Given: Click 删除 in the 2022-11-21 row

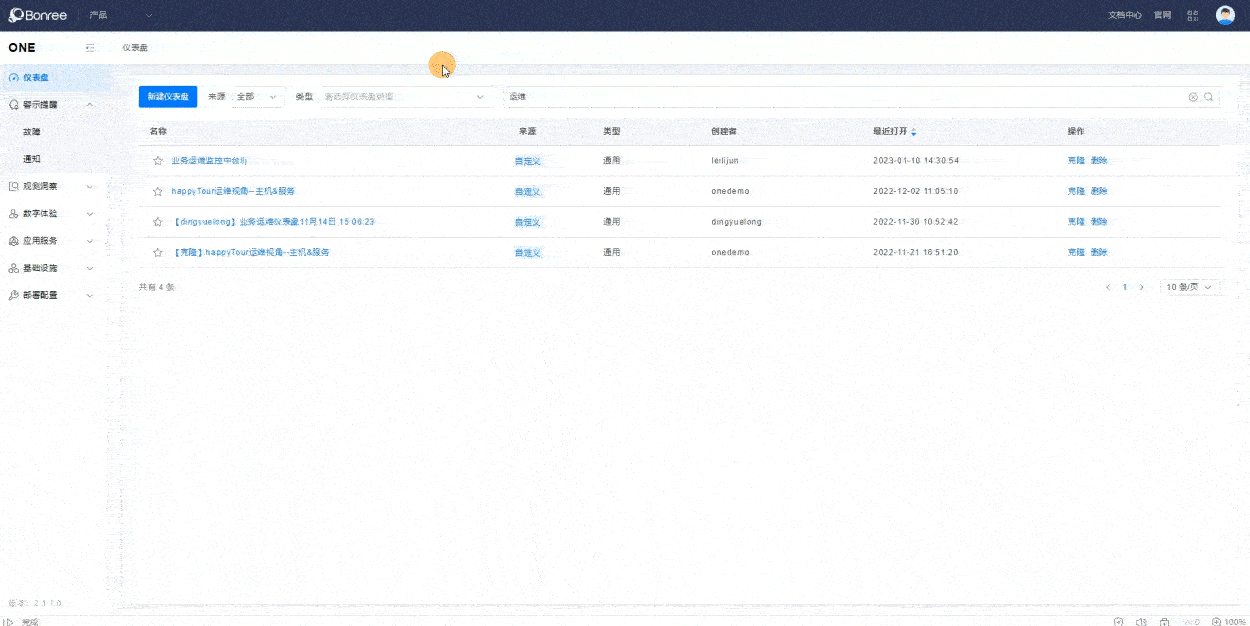Looking at the screenshot, I should (1099, 252).
